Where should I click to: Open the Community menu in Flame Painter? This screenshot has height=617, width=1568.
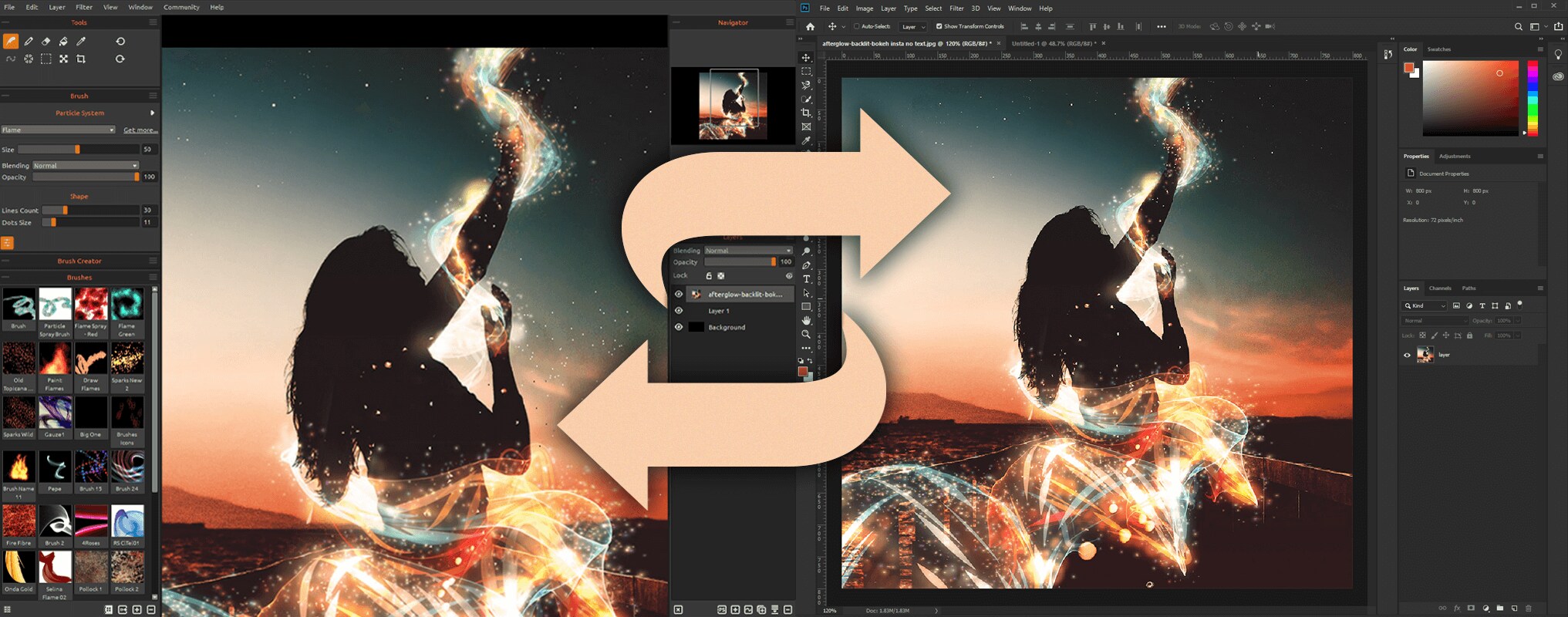[x=181, y=7]
